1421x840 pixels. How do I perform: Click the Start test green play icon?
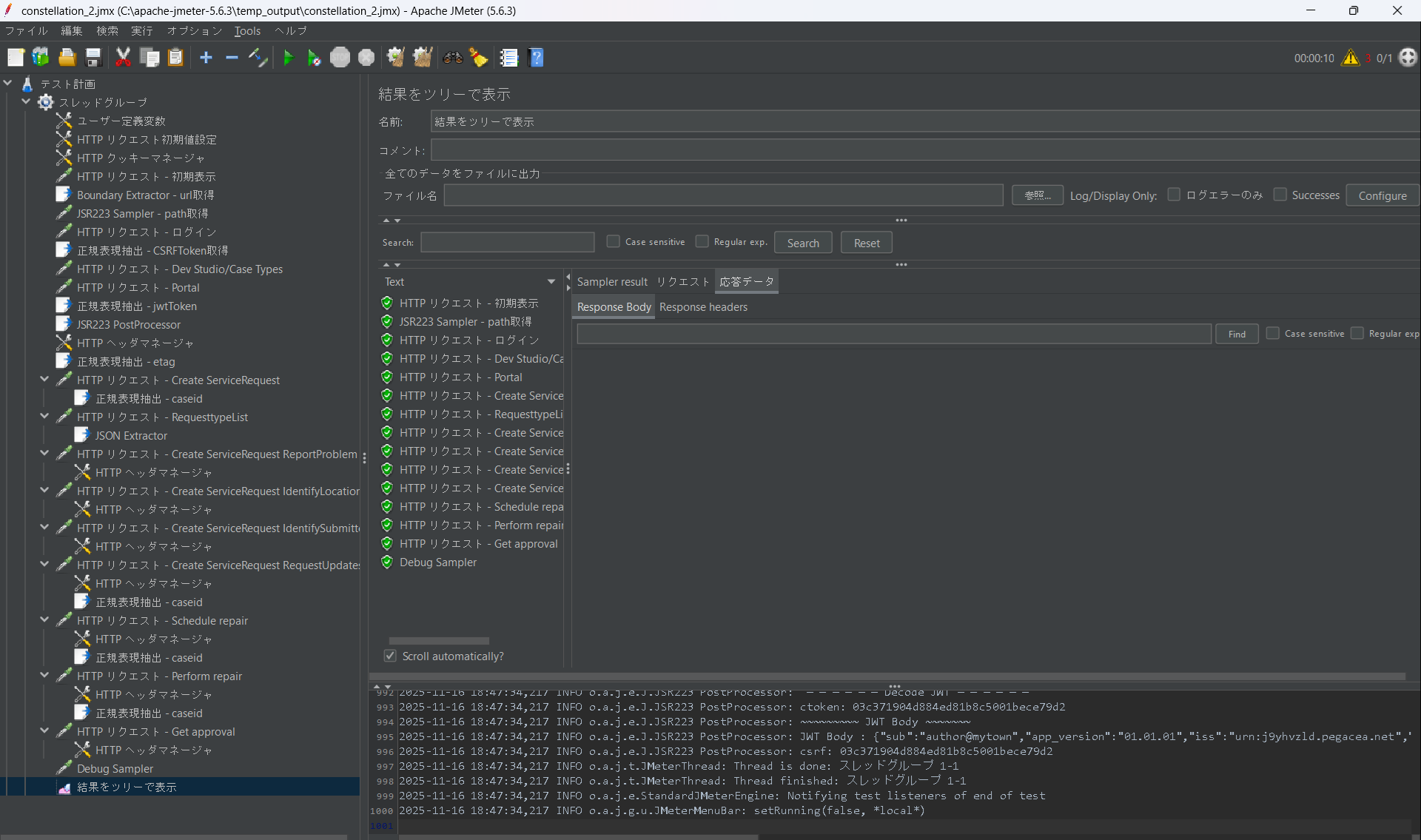tap(289, 58)
